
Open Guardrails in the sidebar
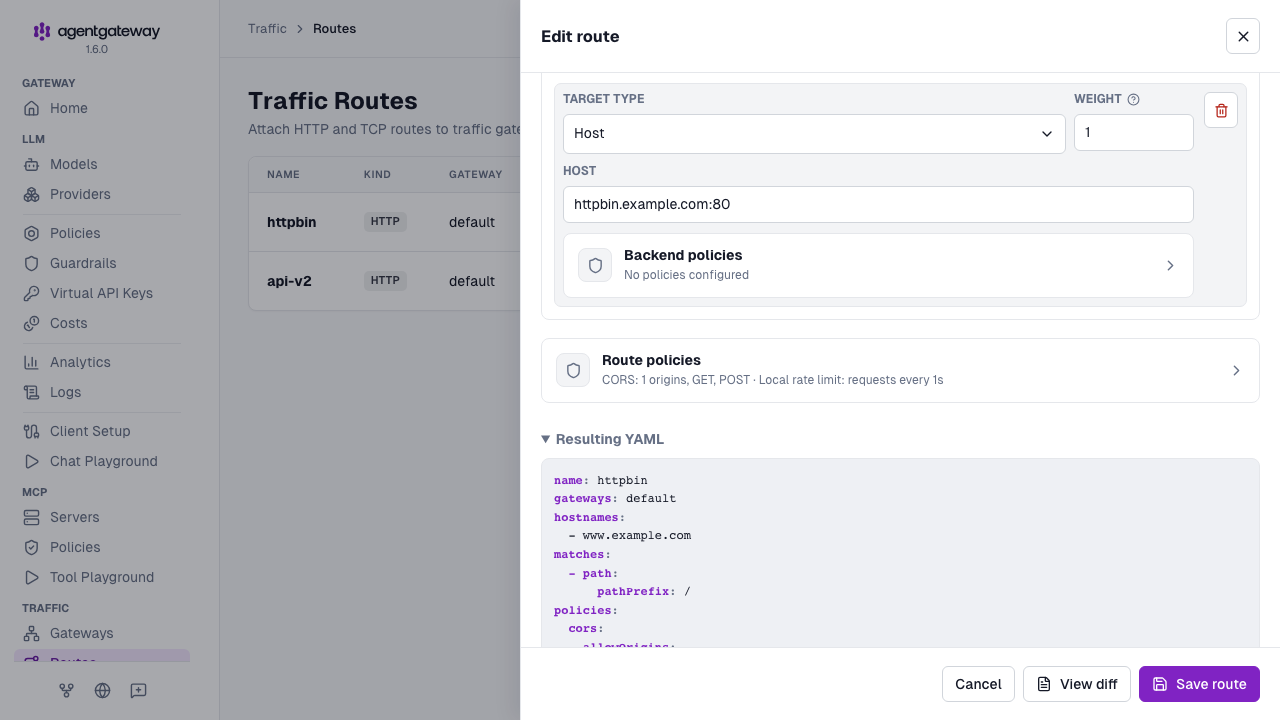(x=102, y=263)
